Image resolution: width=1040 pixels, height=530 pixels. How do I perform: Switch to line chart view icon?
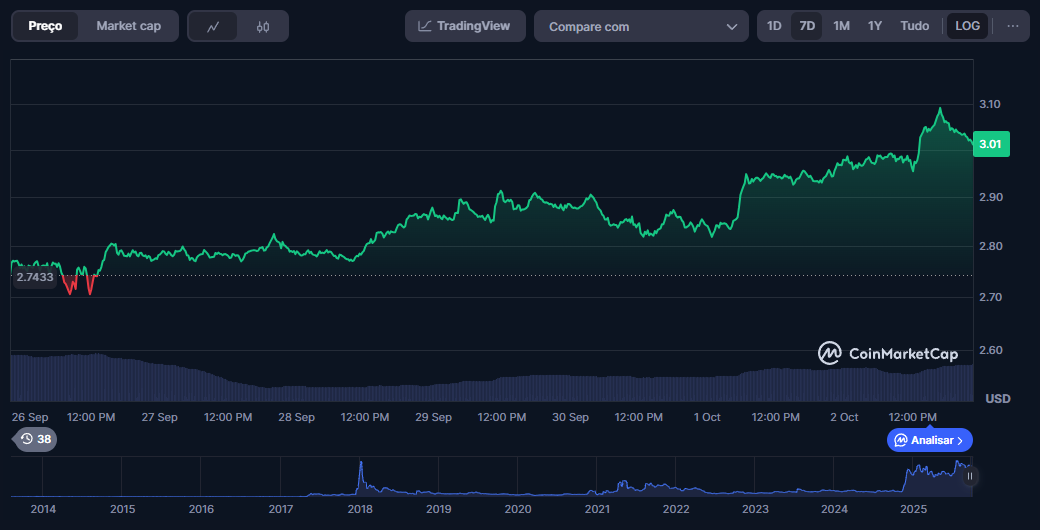click(213, 27)
